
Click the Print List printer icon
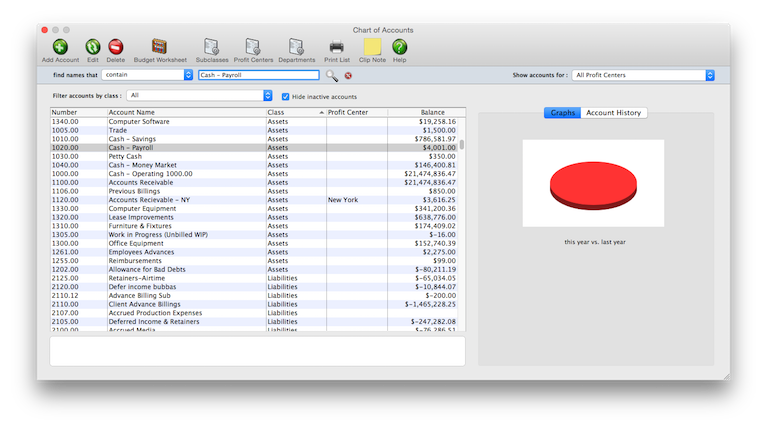pyautogui.click(x=337, y=46)
